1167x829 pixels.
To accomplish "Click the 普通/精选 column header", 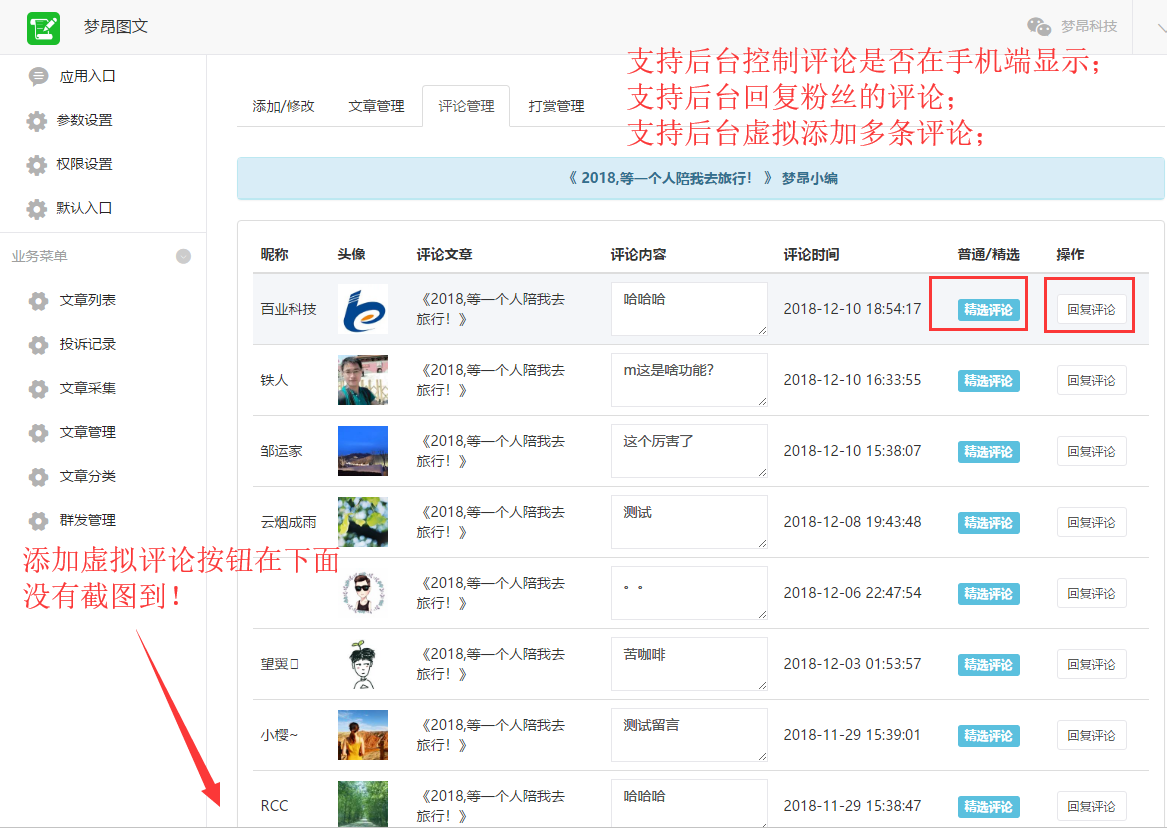I will point(988,255).
